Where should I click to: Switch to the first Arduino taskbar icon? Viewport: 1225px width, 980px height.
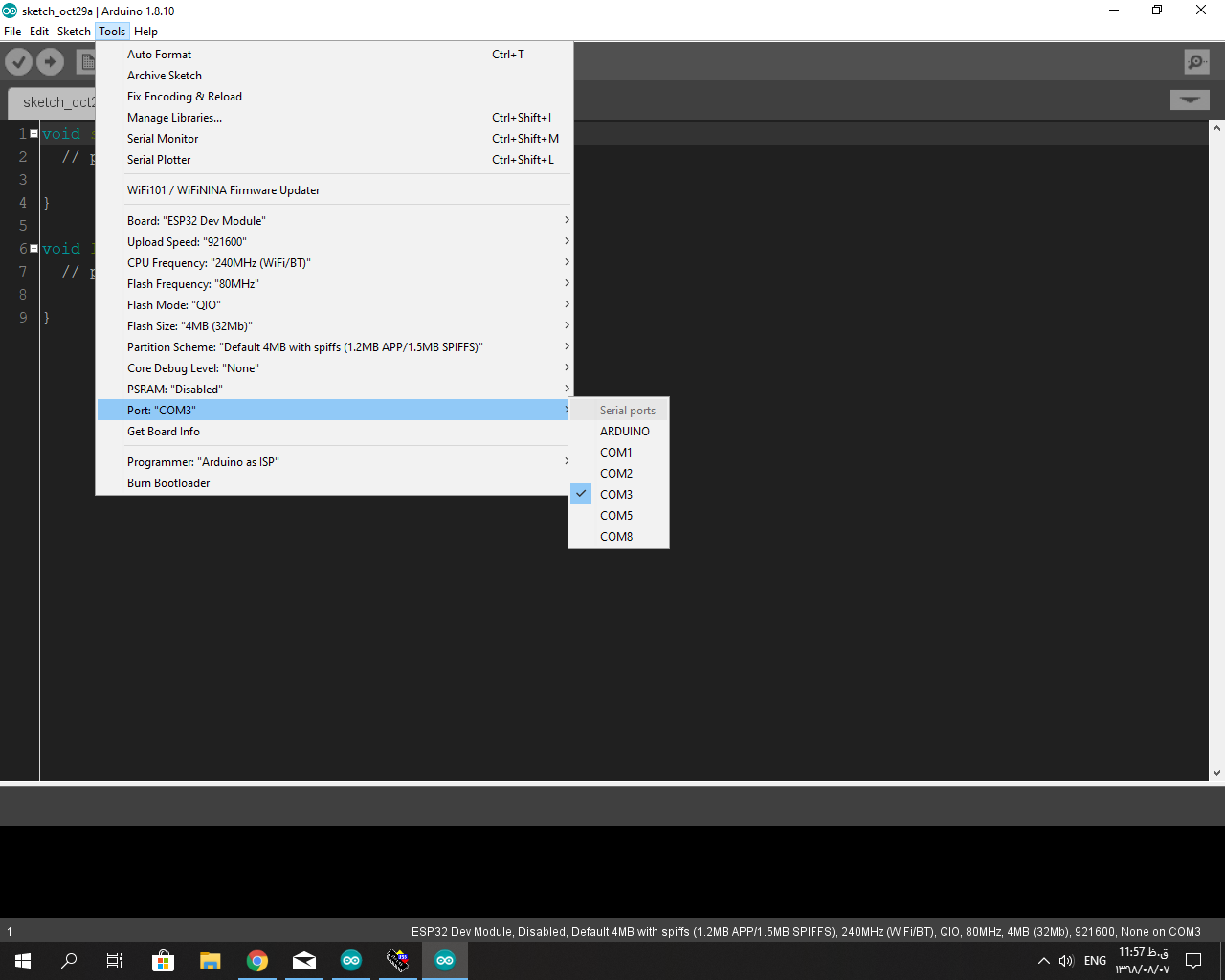351,961
